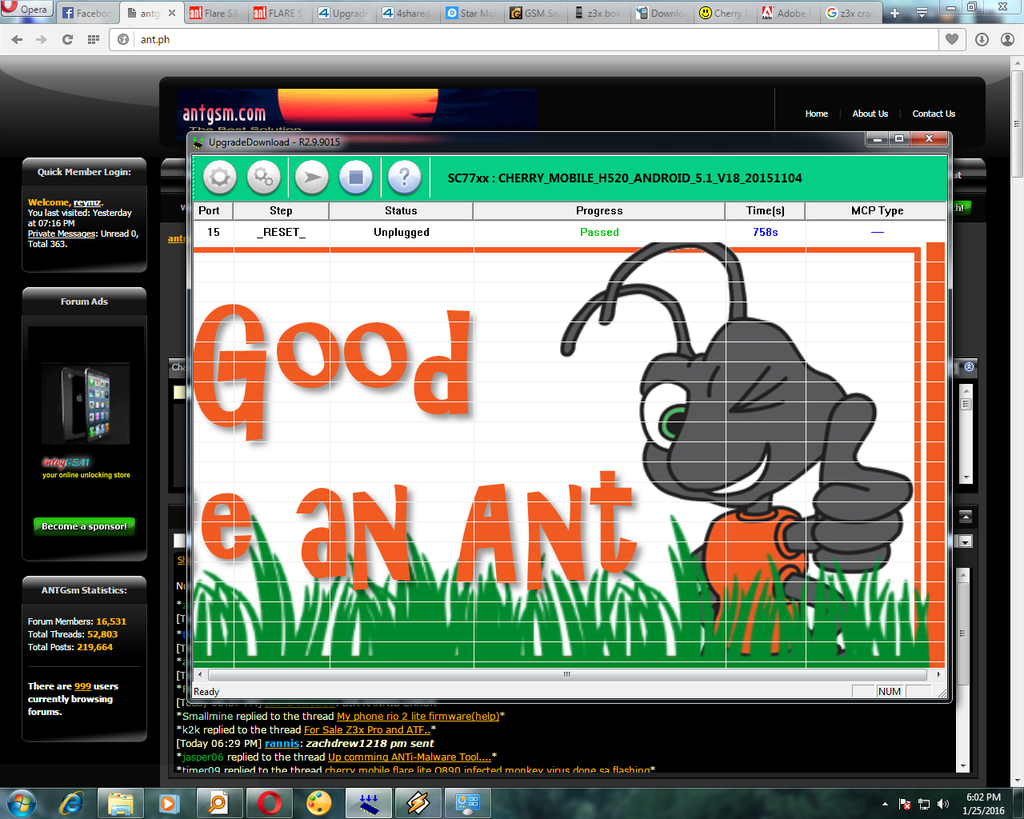The image size is (1024, 819).
Task: Reload the page with the refresh icon
Action: tap(67, 39)
